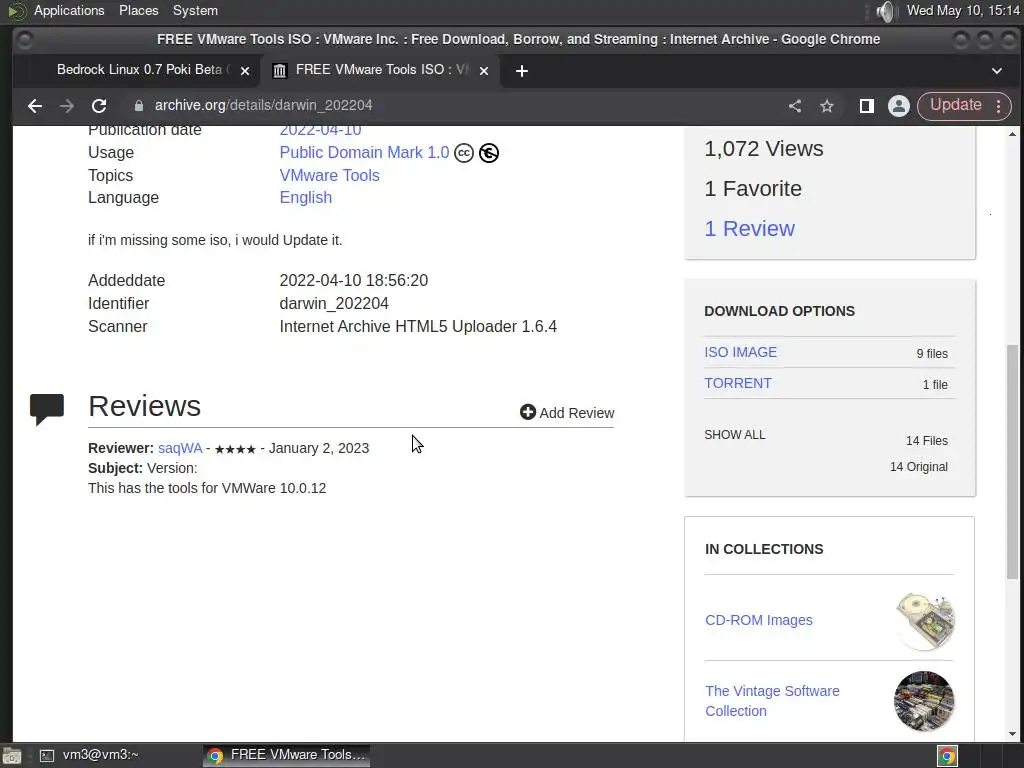This screenshot has width=1024, height=768.
Task: Expand the tab search dropdown arrow
Action: pos(997,71)
